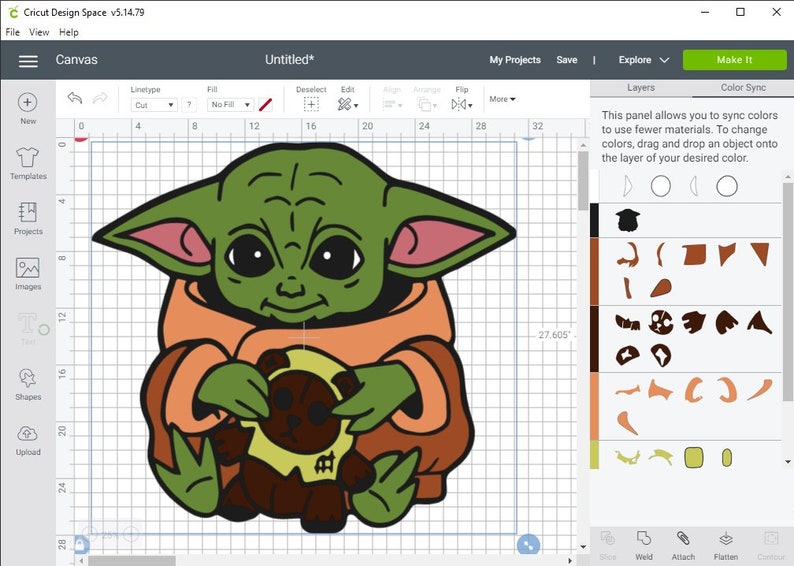Click the Attach button
794x566 pixels.
683,545
